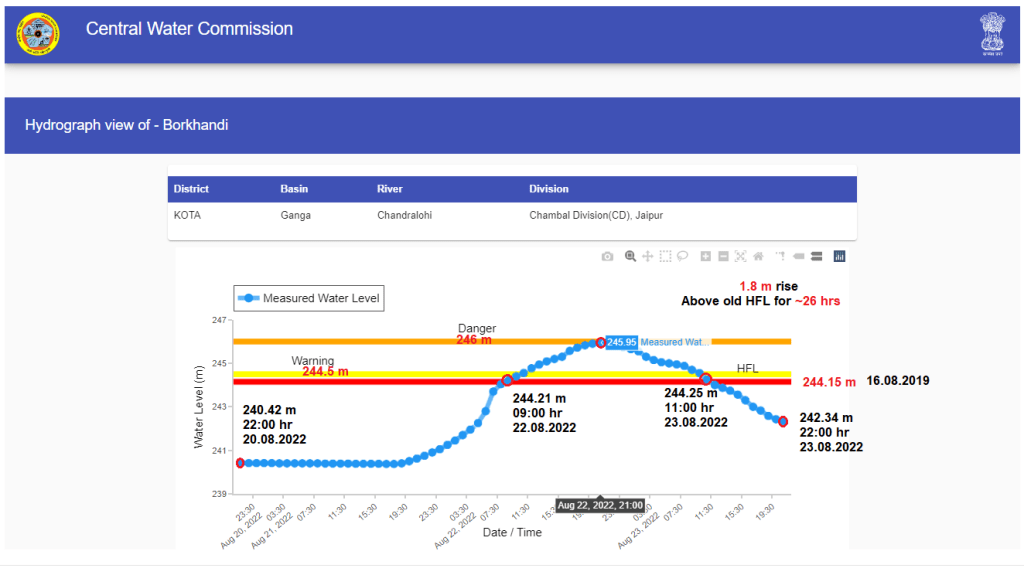1024x575 pixels.
Task: Click the Zoom Out minus icon
Action: point(723,257)
